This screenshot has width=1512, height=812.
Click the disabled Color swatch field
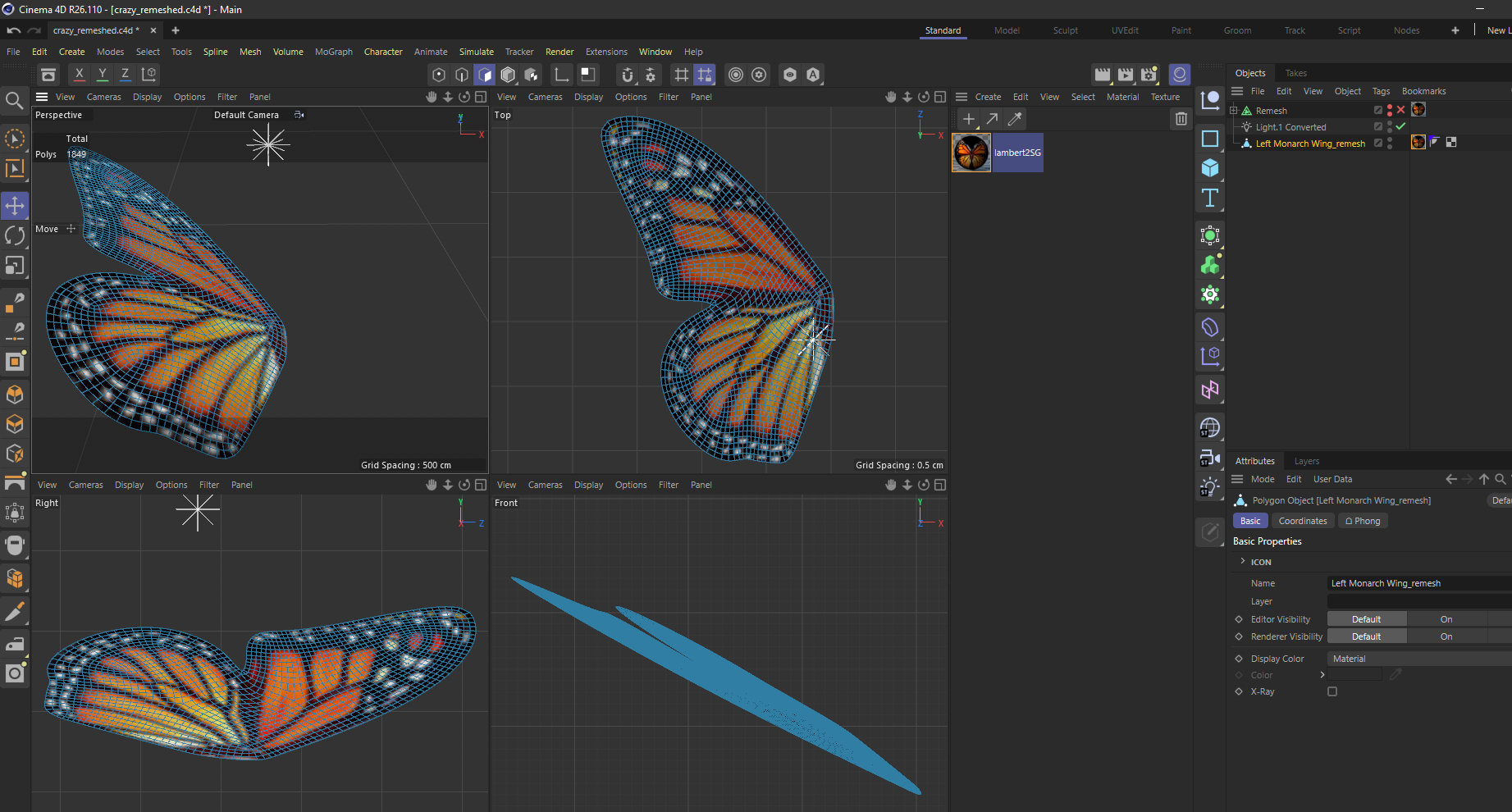(x=1354, y=675)
